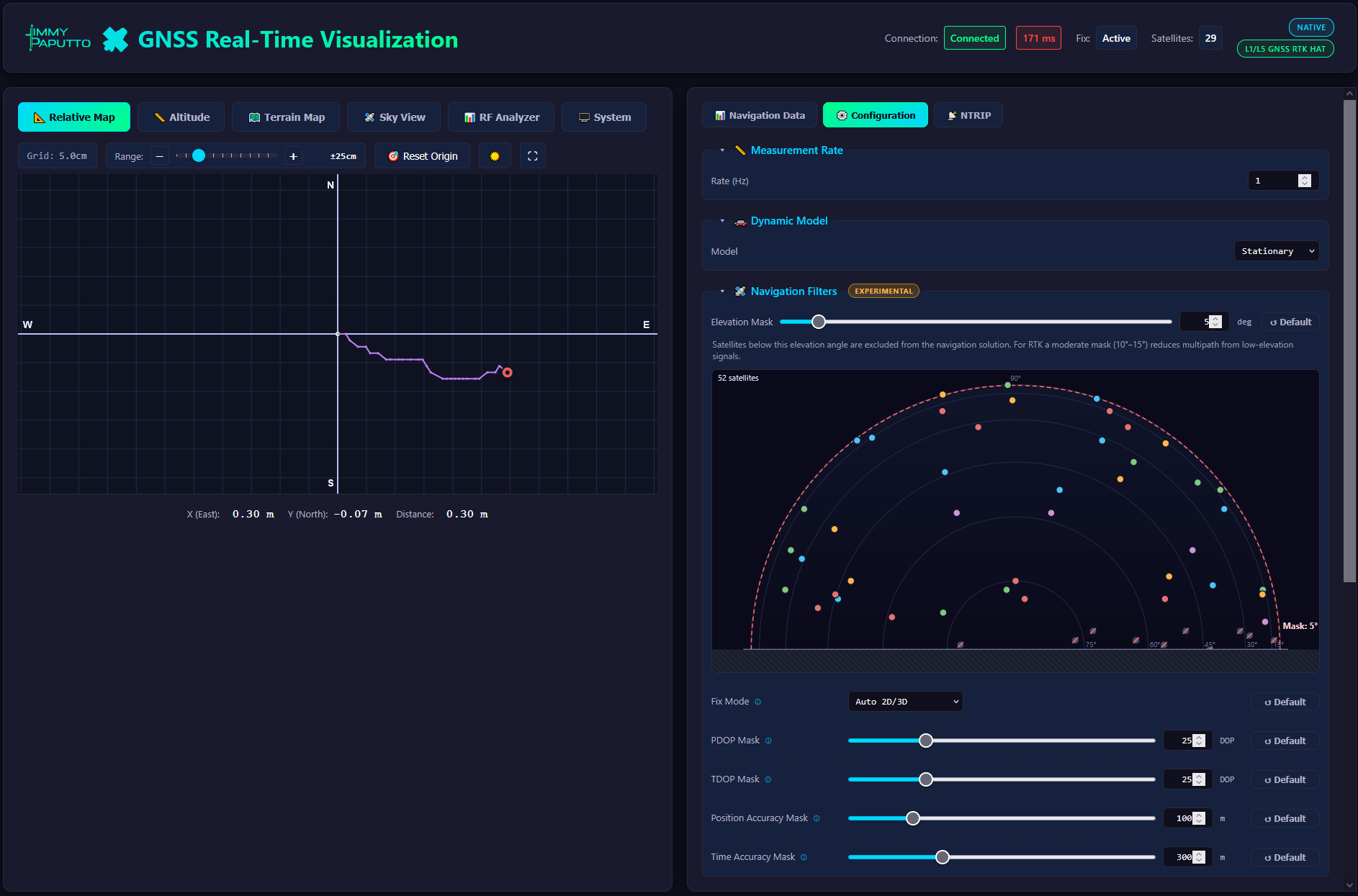Click the sun theme toggle icon
Screen dimensions: 1358x896
pos(495,156)
